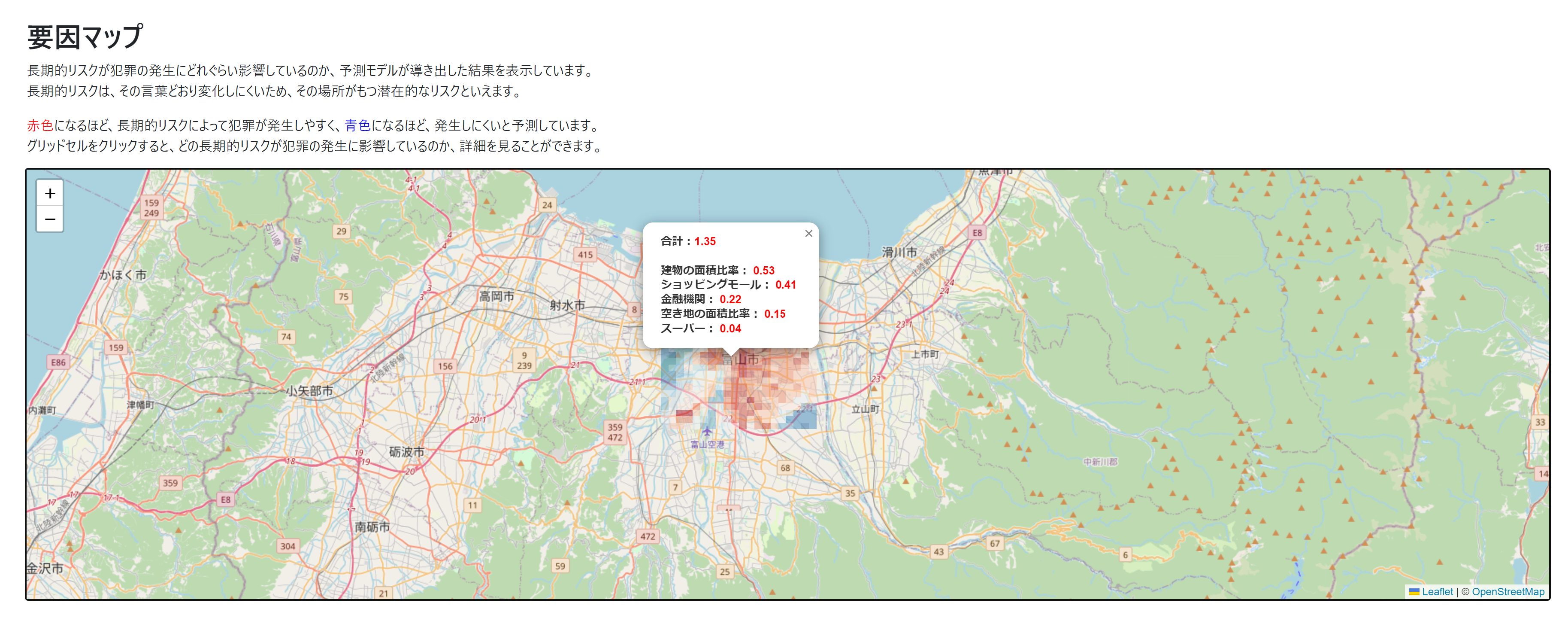The image size is (1568, 630).
Task: Click the zoom out minus button
Action: [50, 219]
